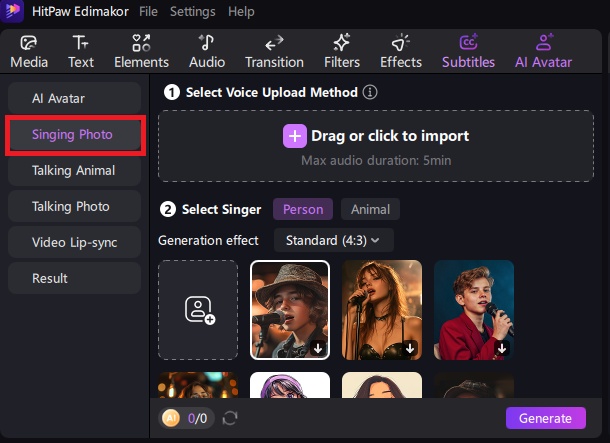
Task: Open the Audio panel icon
Action: pos(207,43)
